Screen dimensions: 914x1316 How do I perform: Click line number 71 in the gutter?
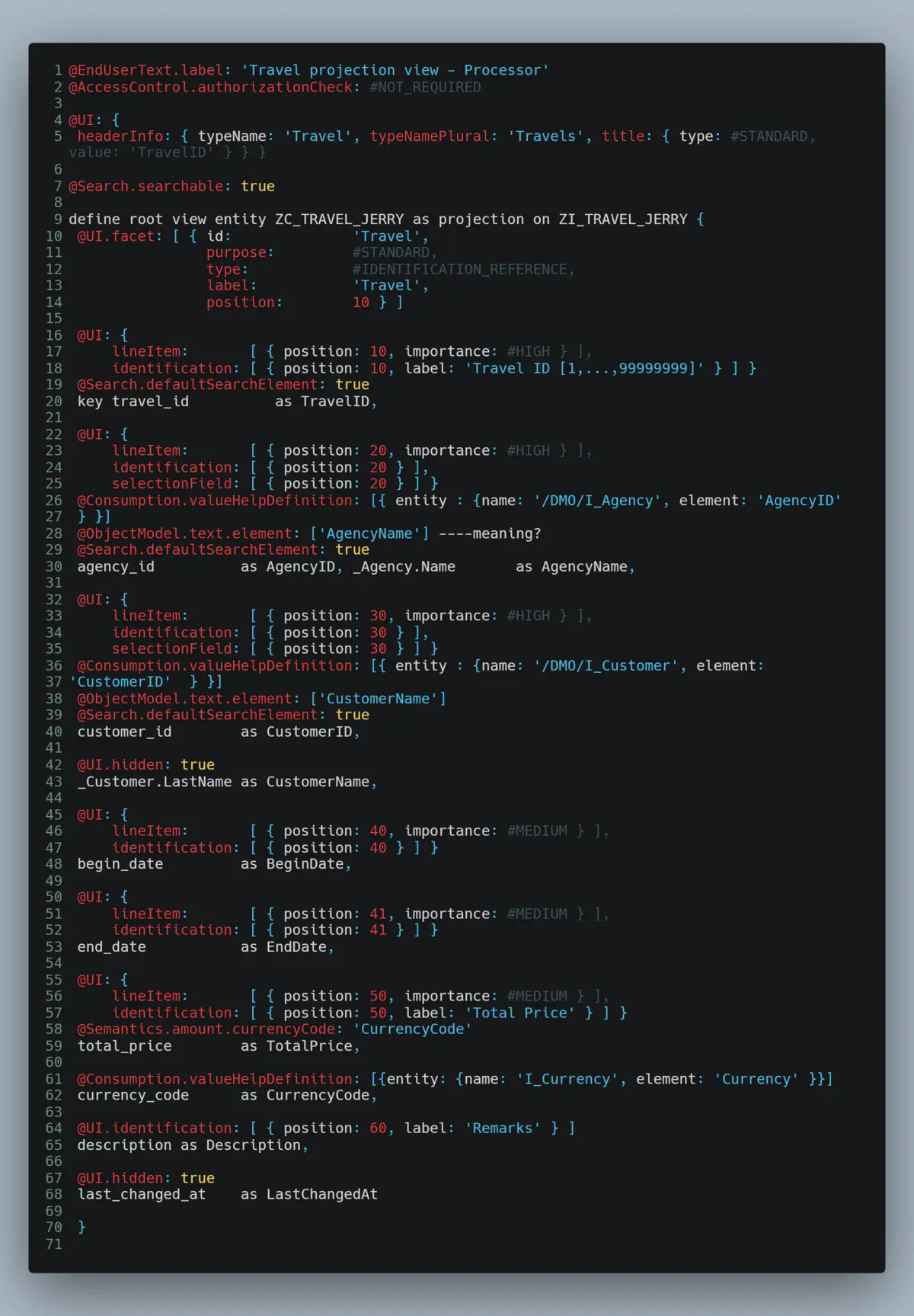(x=54, y=1244)
